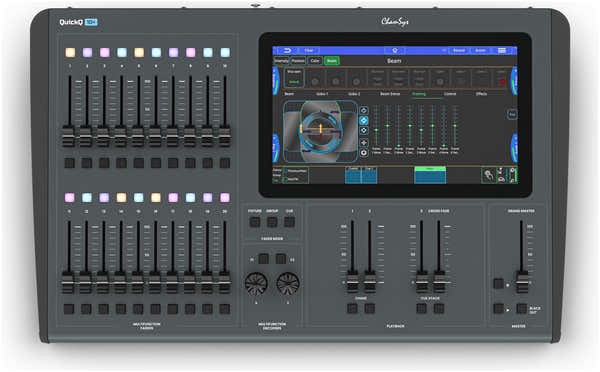This screenshot has width=600, height=372.
Task: Tap the green-topped tile at touchscreen bottom center
Action: 430,175
